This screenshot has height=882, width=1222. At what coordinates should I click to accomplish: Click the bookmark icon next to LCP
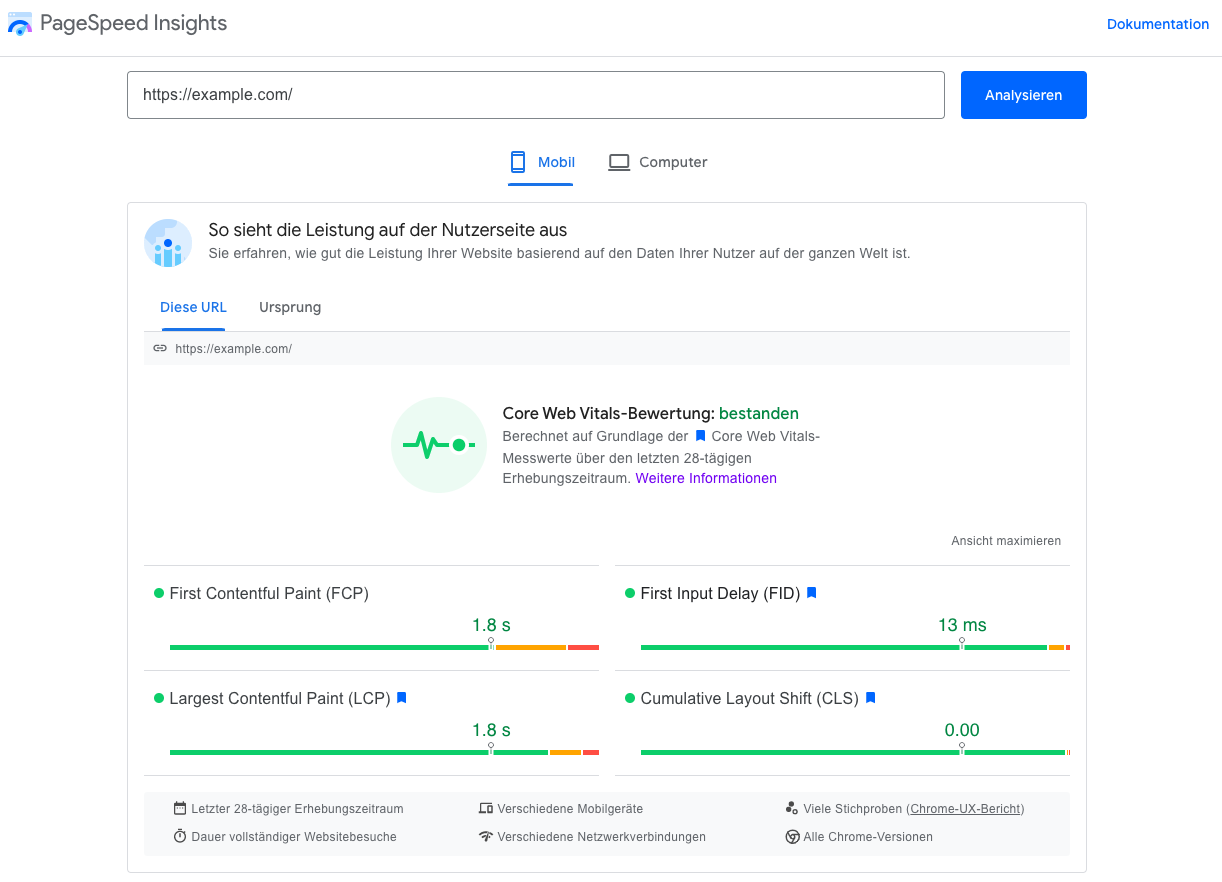pos(402,698)
